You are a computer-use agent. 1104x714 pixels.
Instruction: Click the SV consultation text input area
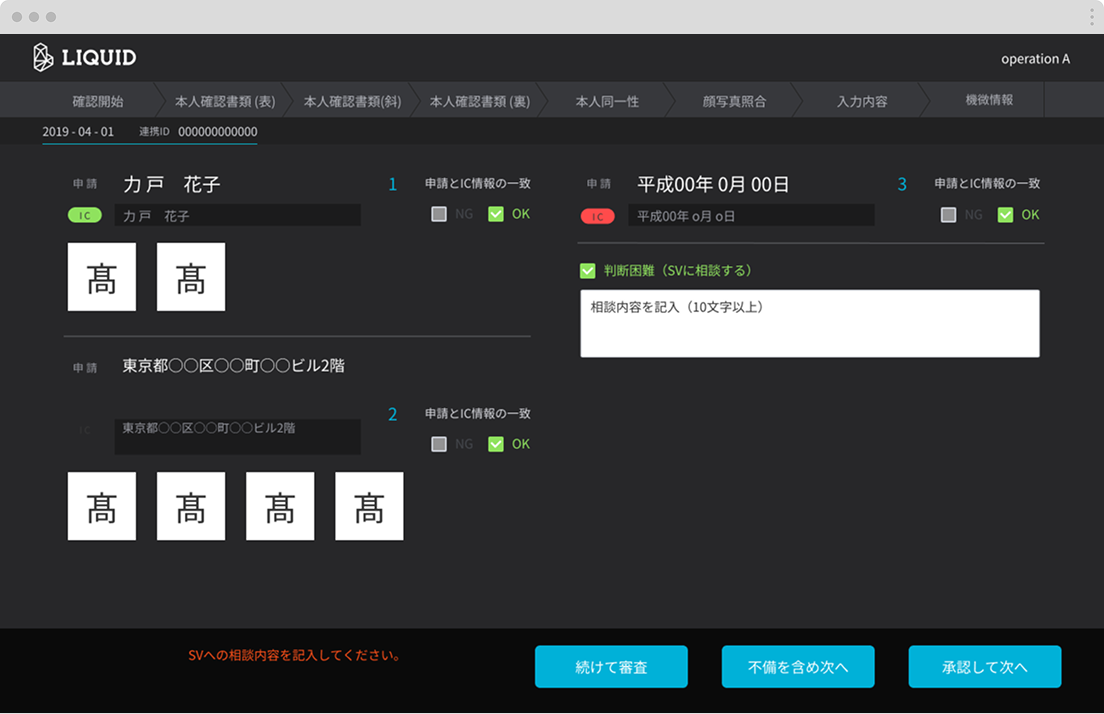[x=809, y=322]
